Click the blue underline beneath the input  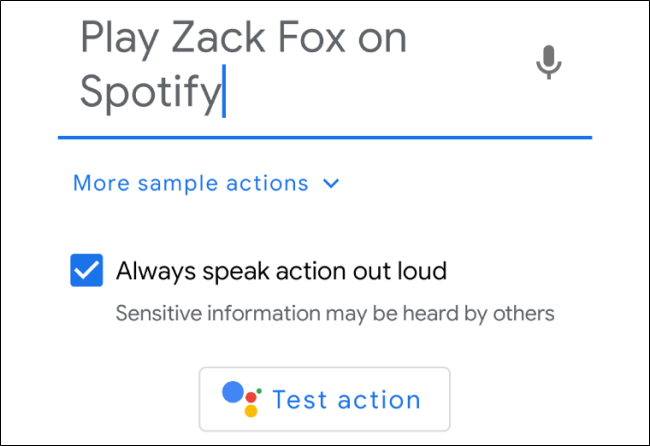point(325,136)
